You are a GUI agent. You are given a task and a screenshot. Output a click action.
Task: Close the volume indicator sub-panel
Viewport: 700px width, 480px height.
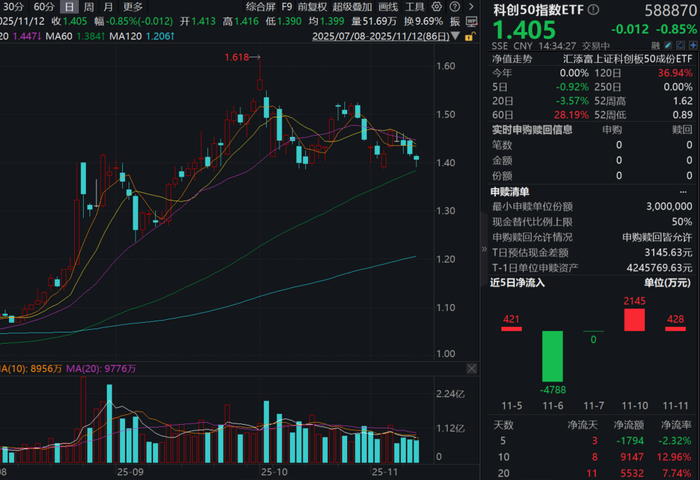click(x=471, y=368)
